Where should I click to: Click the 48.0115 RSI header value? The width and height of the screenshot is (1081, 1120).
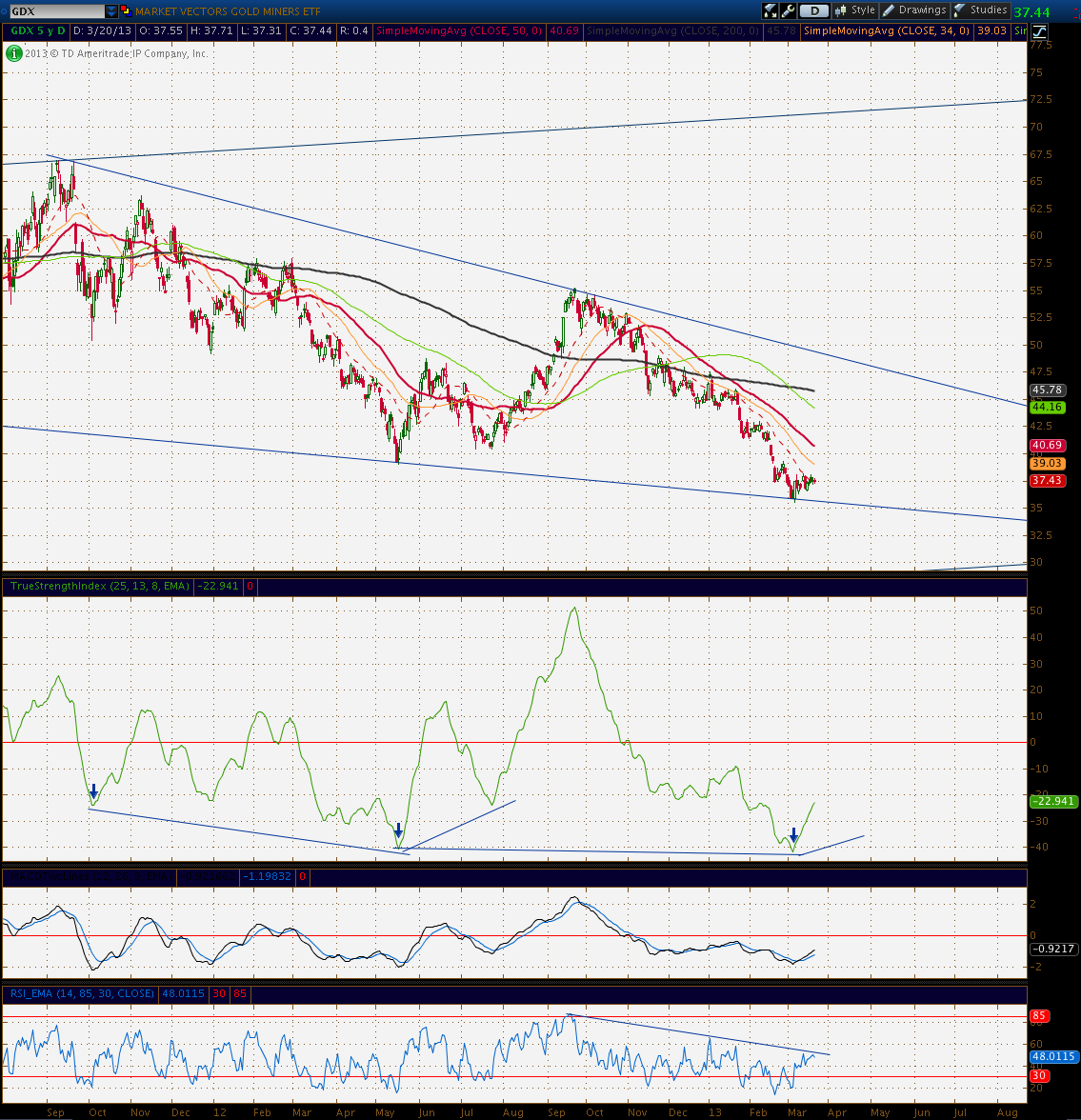tap(183, 993)
